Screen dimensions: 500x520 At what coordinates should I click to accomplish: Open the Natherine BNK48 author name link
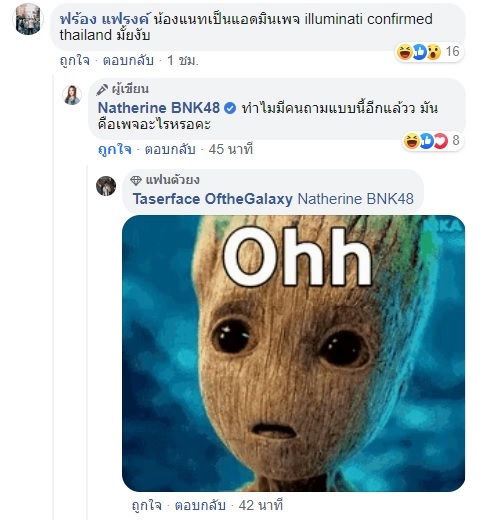[x=159, y=108]
